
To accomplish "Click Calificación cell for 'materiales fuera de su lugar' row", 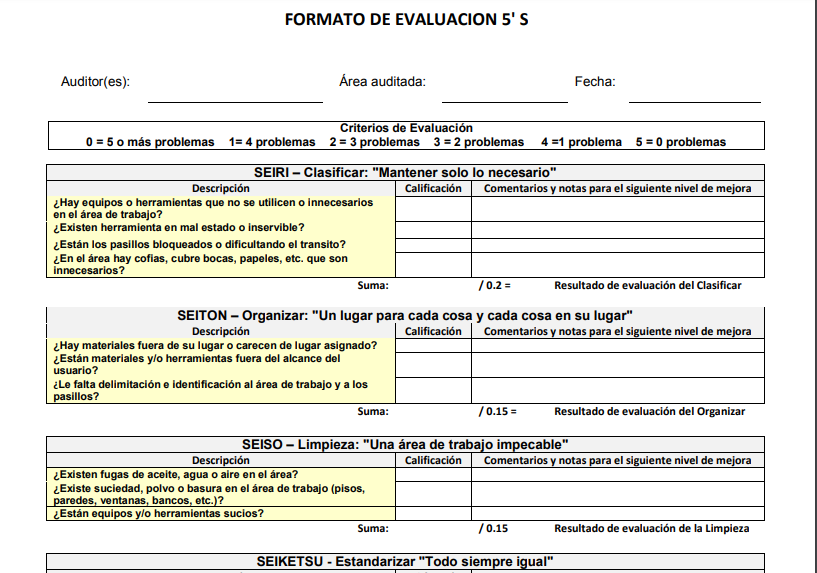I will click(434, 346).
